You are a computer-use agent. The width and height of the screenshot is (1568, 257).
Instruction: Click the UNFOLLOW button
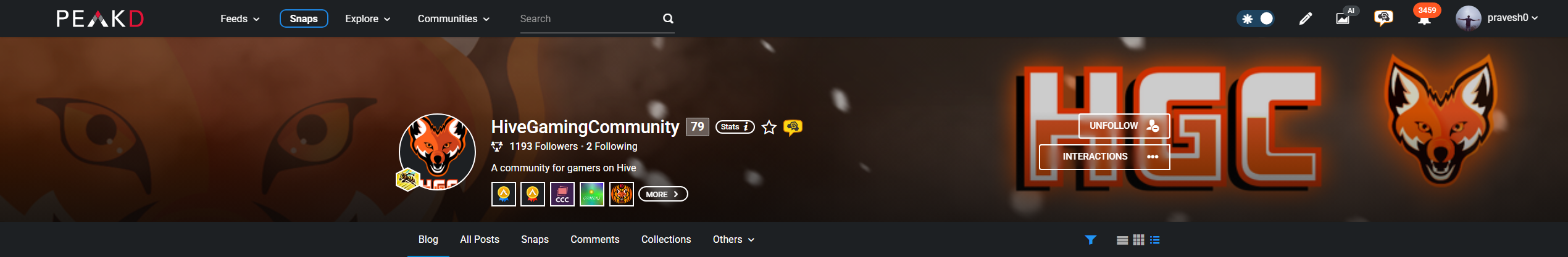click(1124, 126)
